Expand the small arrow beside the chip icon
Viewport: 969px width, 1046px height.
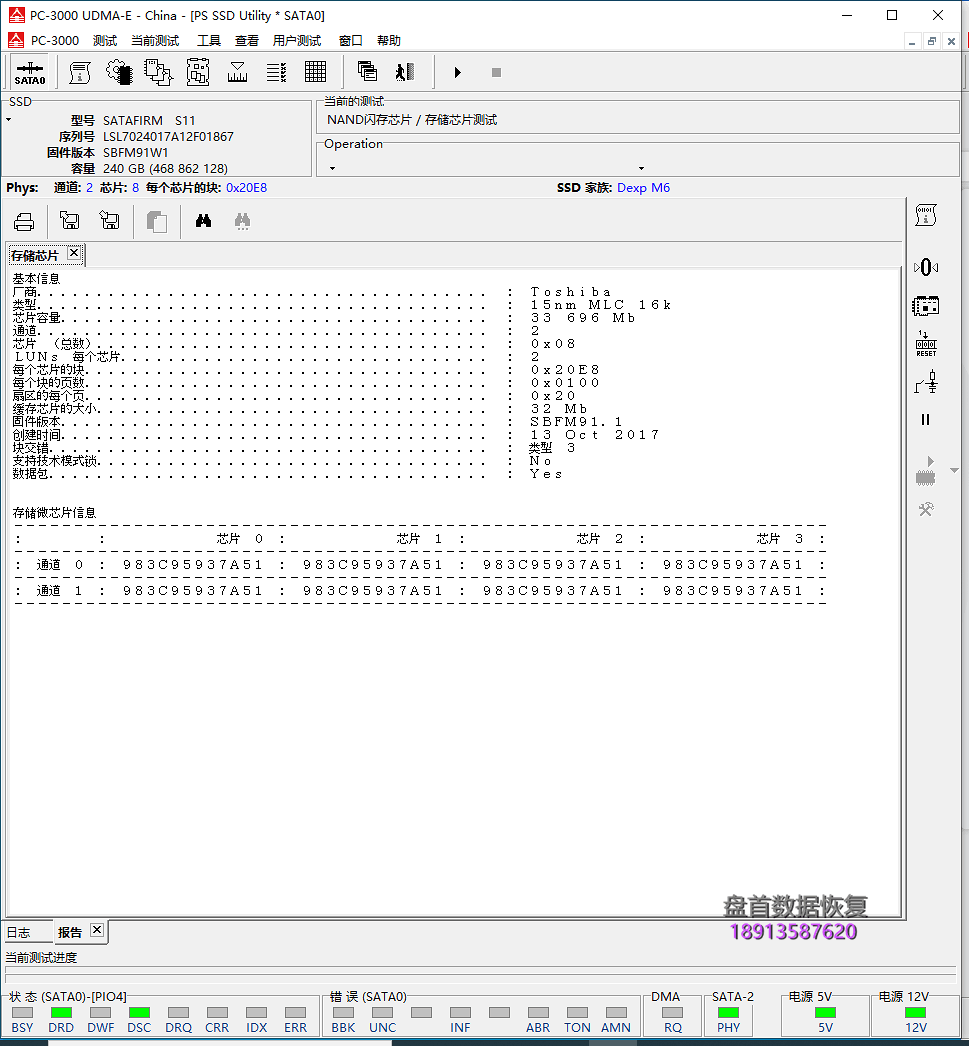[954, 470]
